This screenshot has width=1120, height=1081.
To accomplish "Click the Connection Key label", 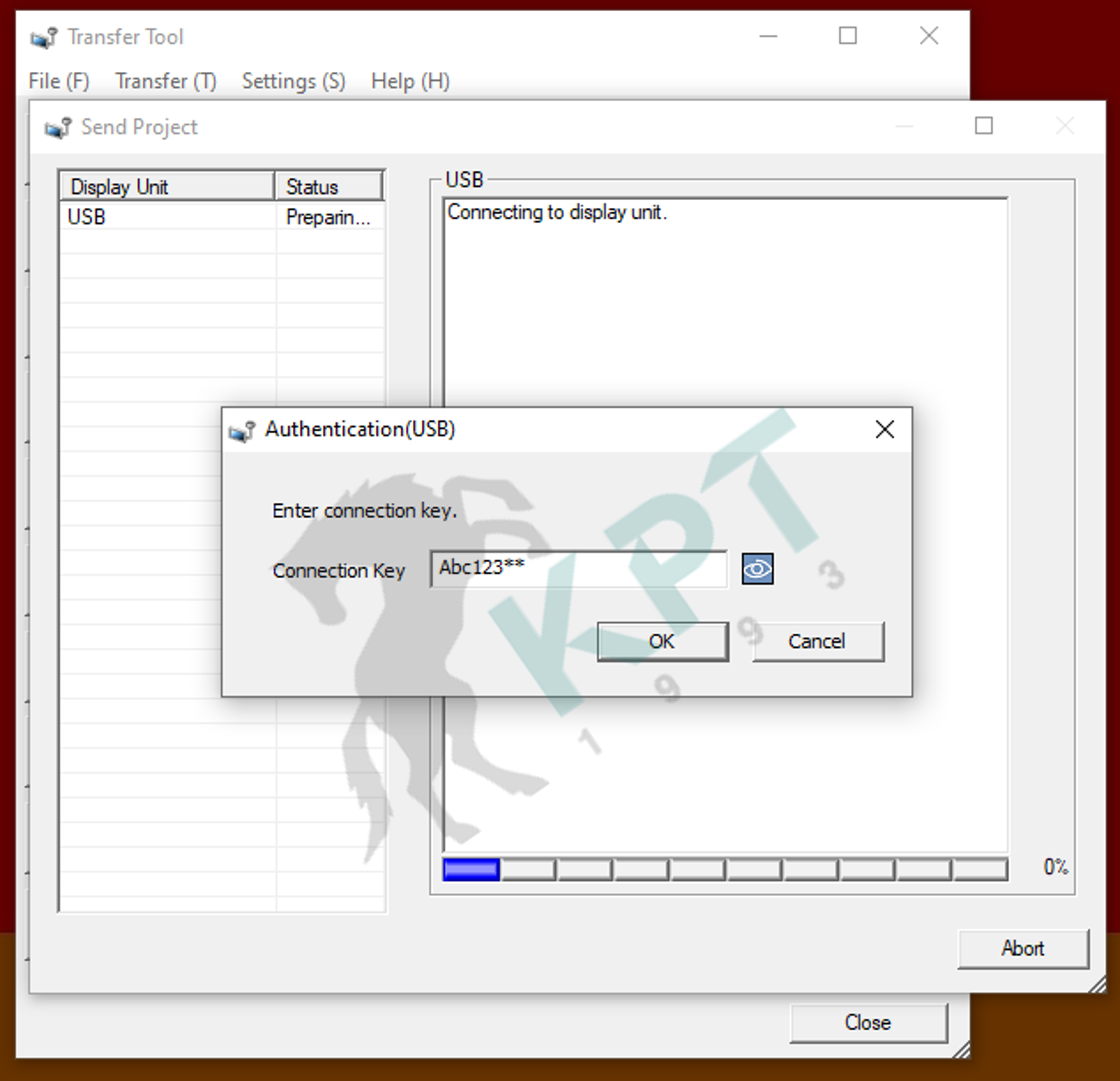I will pyautogui.click(x=339, y=571).
